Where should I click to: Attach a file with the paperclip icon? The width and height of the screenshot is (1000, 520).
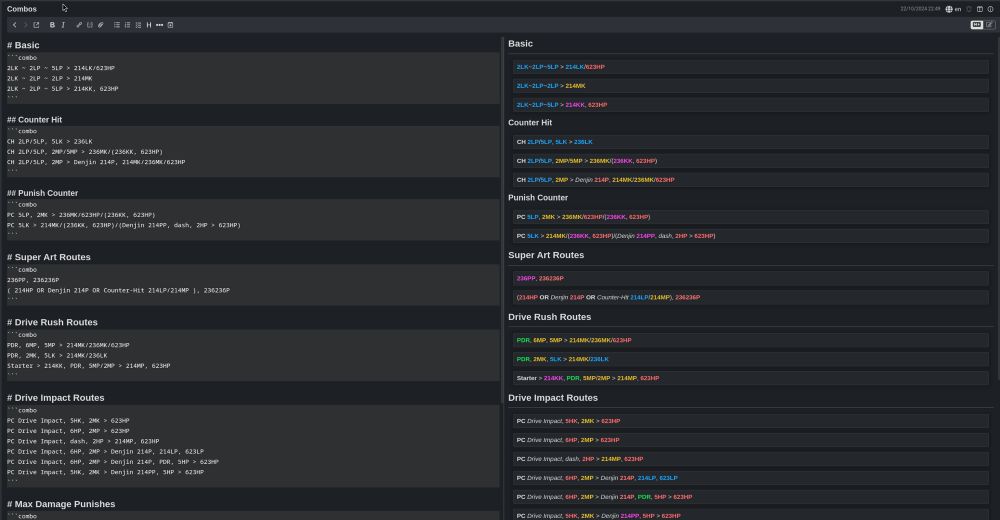[x=101, y=25]
